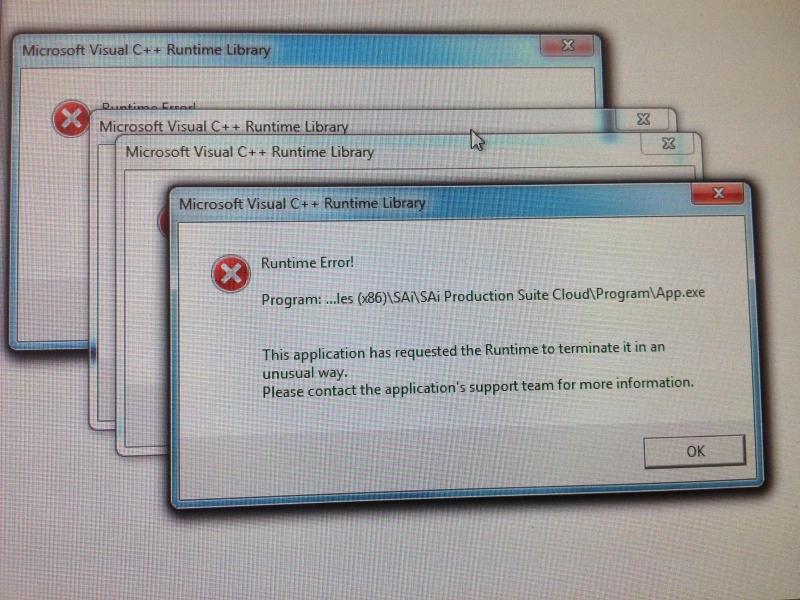Select the front dialog's title bar text
The height and width of the screenshot is (600, 800).
pos(302,204)
